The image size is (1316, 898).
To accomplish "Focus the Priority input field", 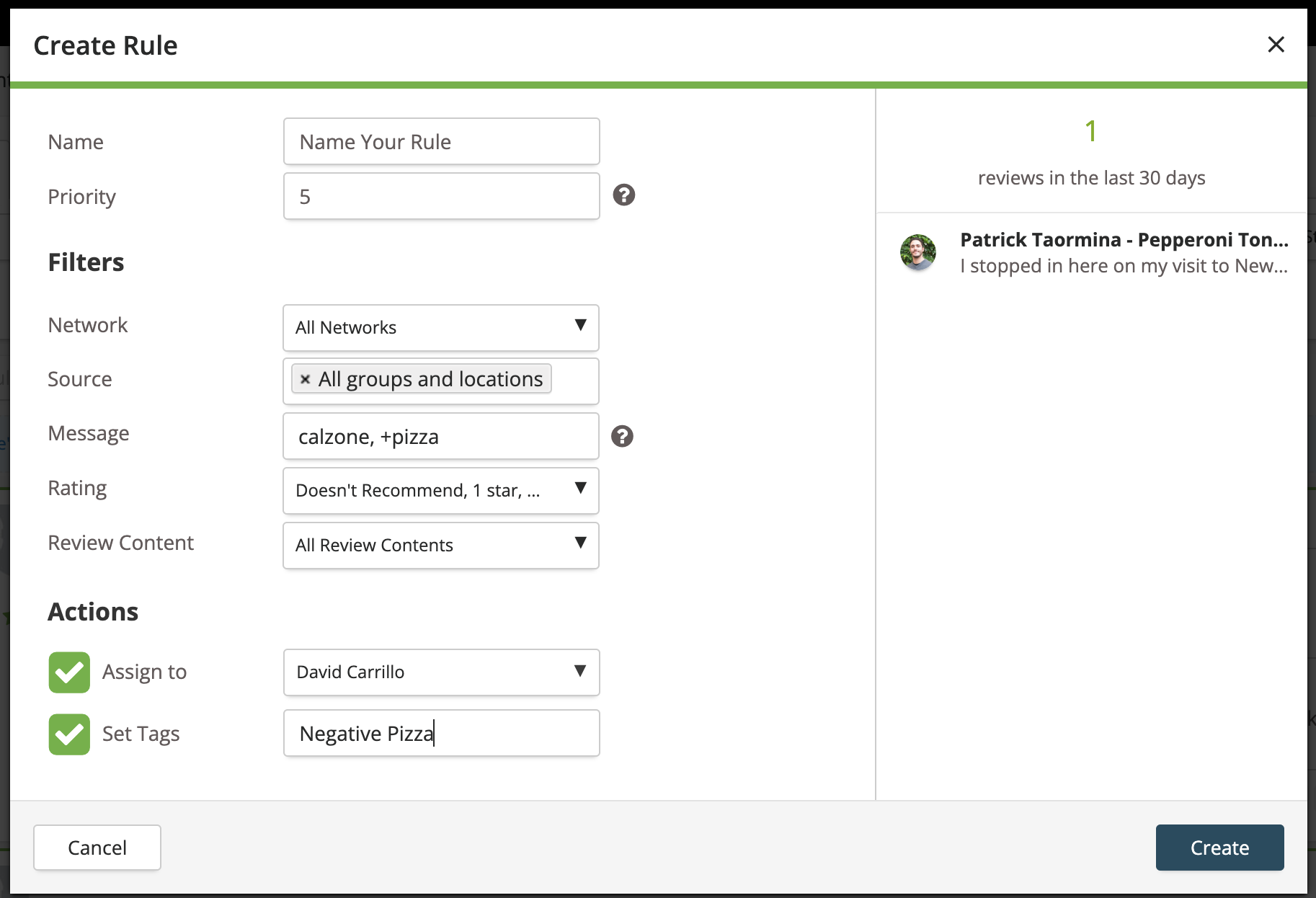I will click(x=441, y=196).
